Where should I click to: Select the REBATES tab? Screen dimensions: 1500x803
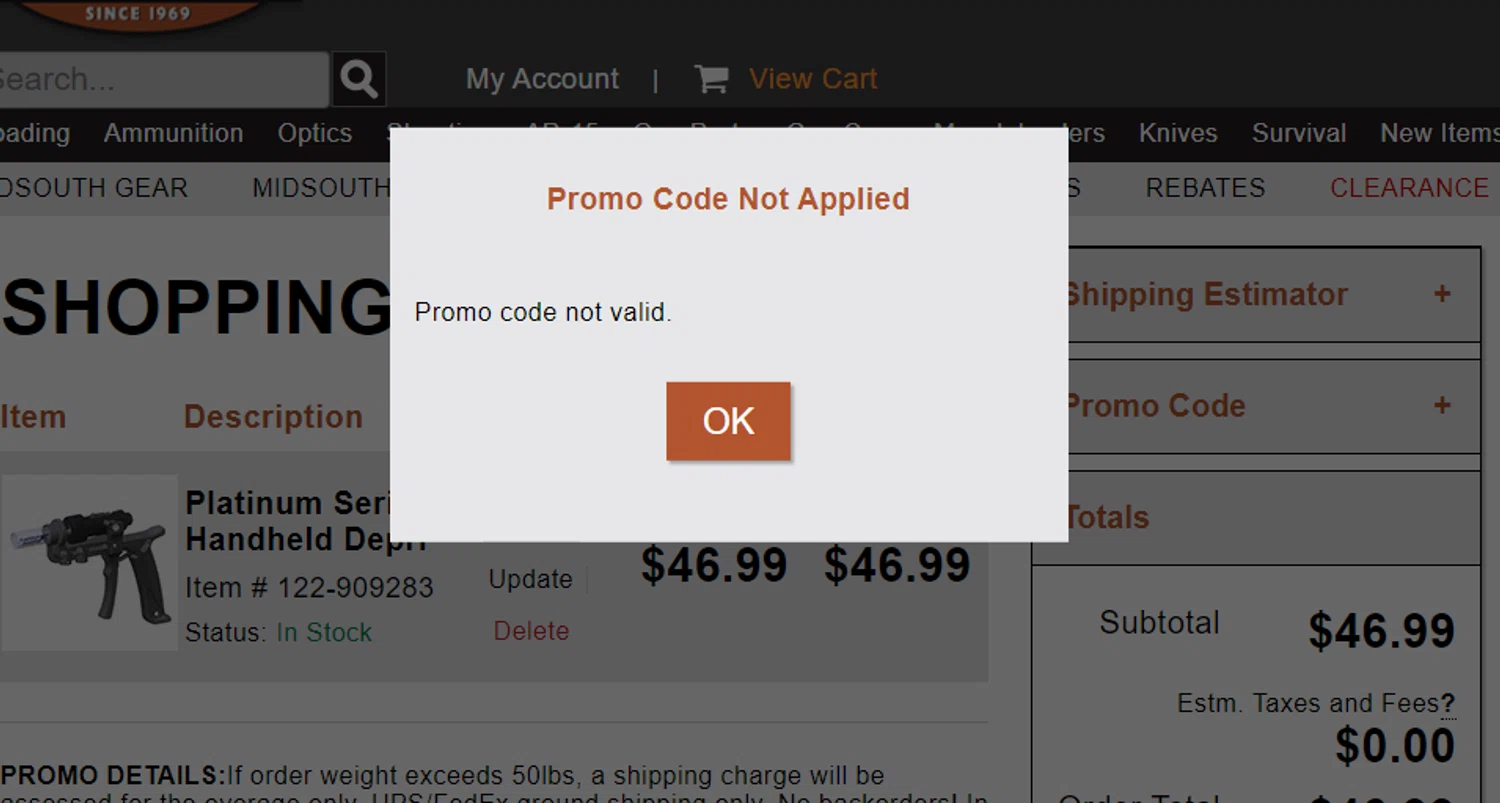1205,188
